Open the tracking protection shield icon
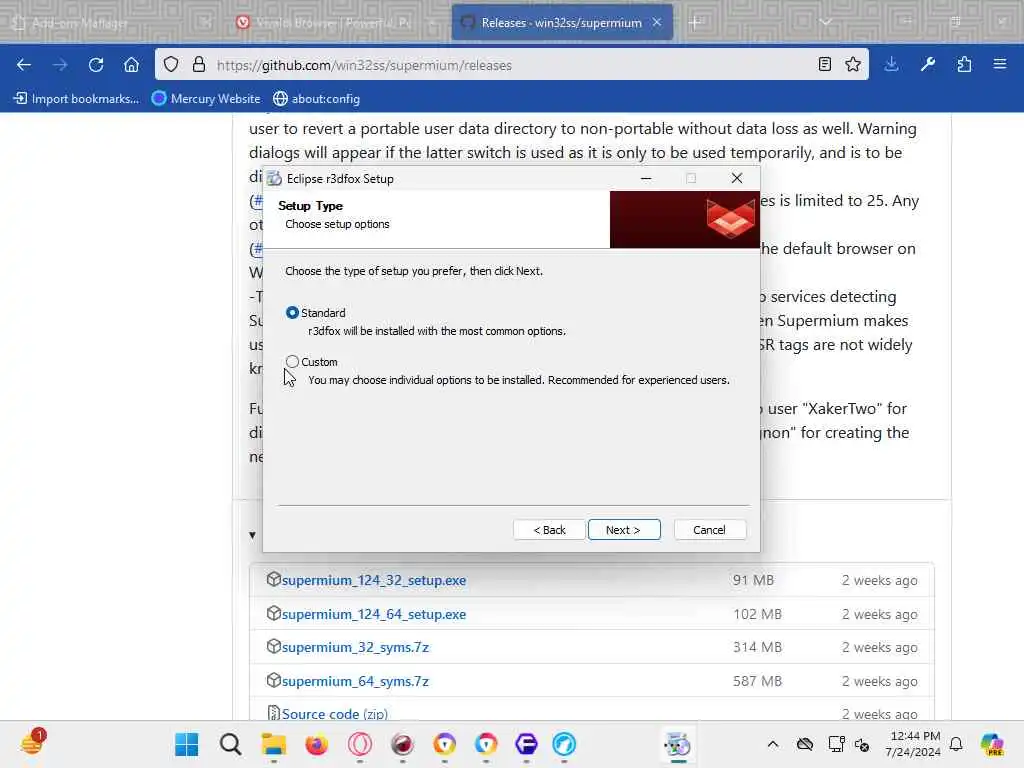Screen dimensions: 1024x768 tap(171, 65)
